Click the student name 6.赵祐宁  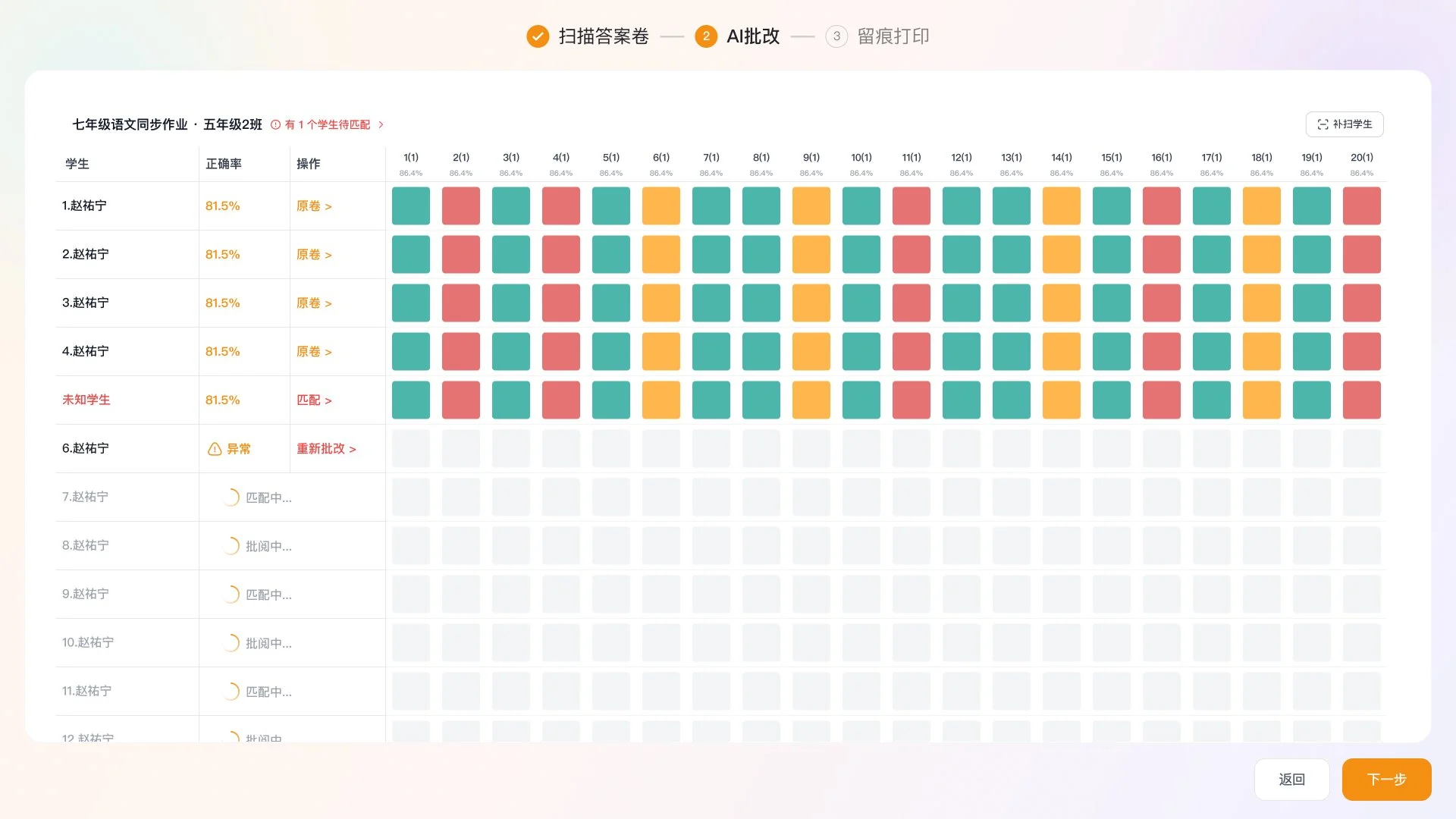pyautogui.click(x=86, y=448)
